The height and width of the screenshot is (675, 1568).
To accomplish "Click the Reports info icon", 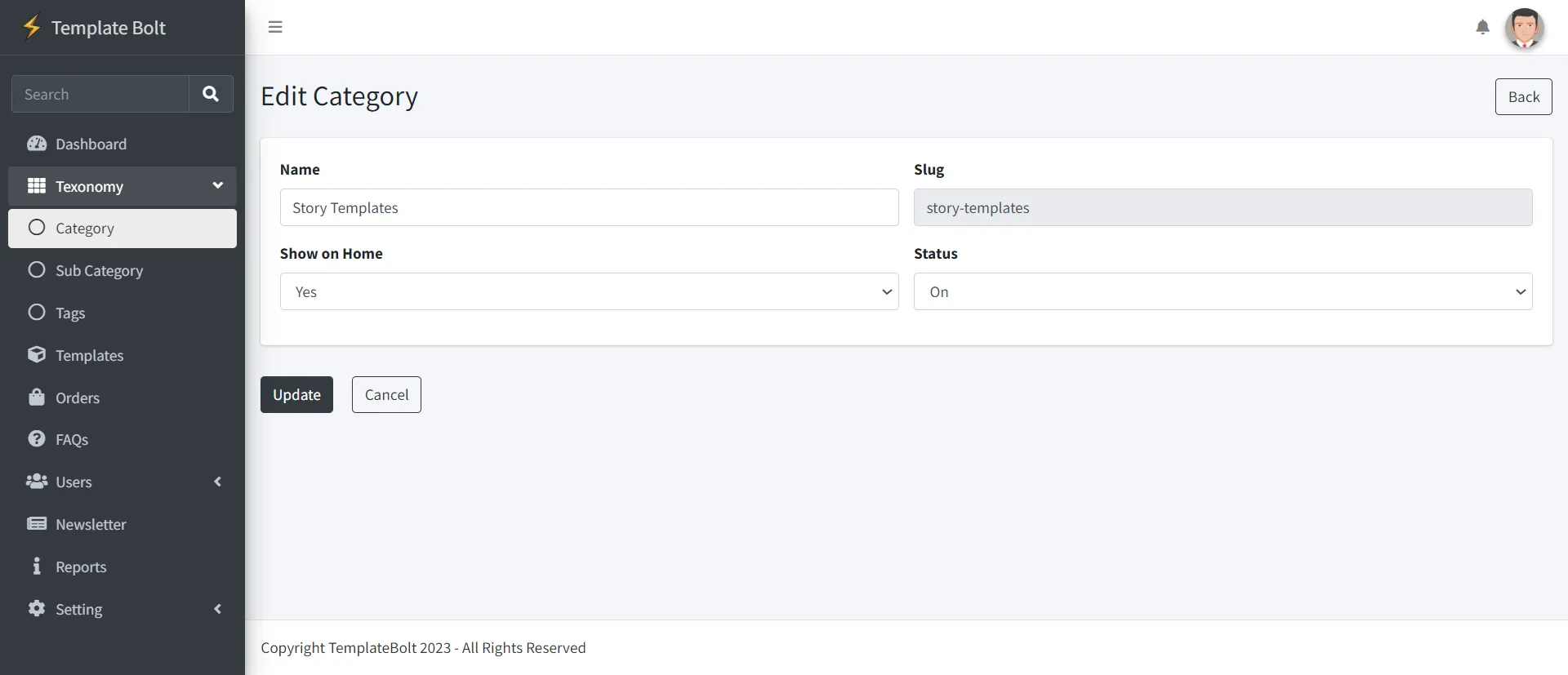I will click(x=36, y=566).
